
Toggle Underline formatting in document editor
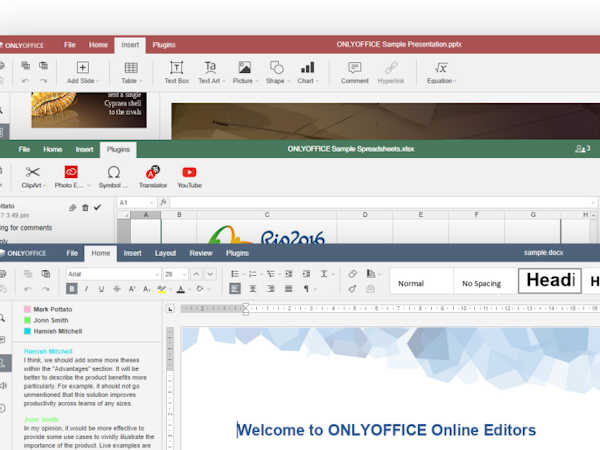(x=101, y=289)
